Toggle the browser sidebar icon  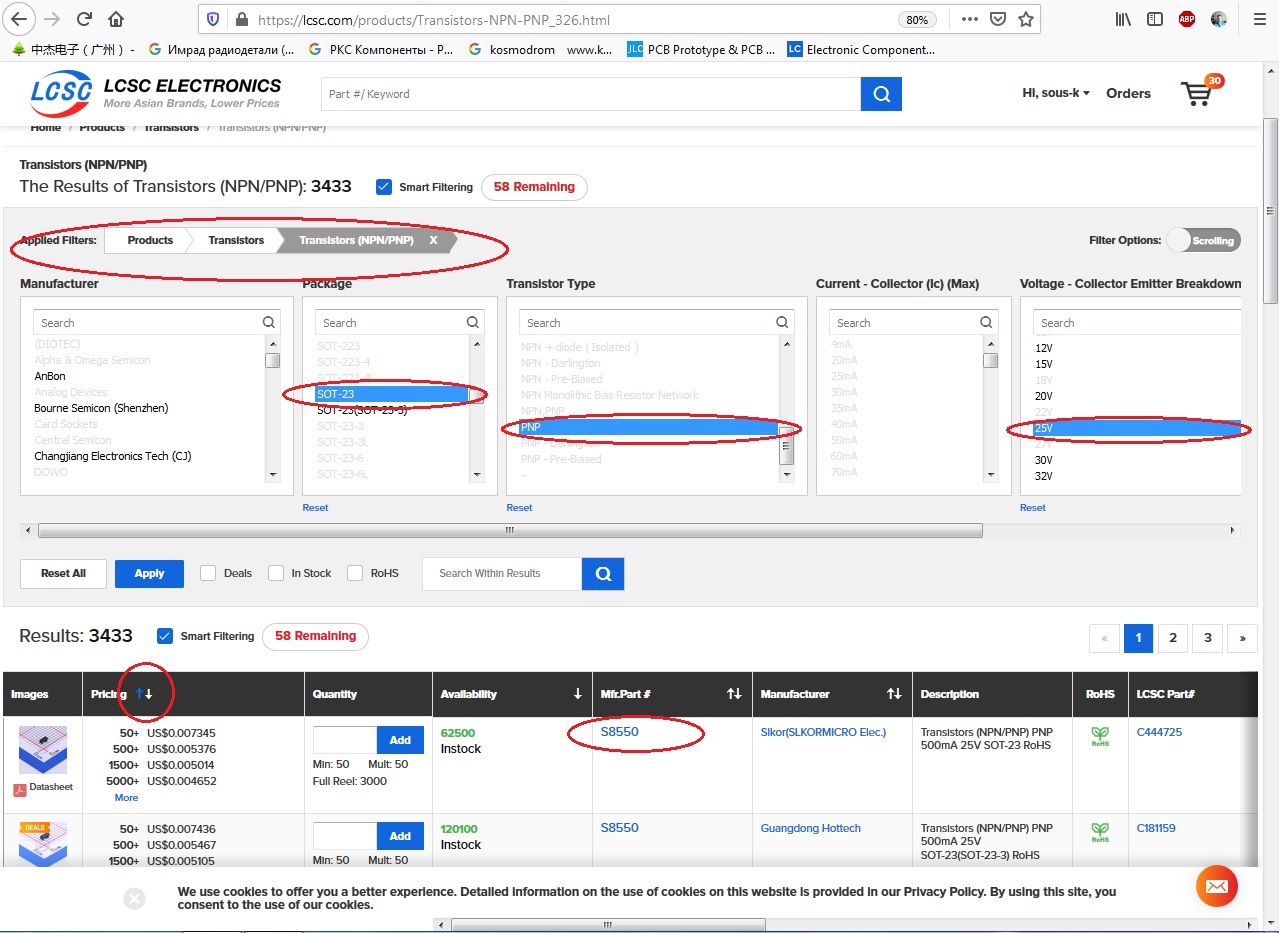(x=1155, y=19)
